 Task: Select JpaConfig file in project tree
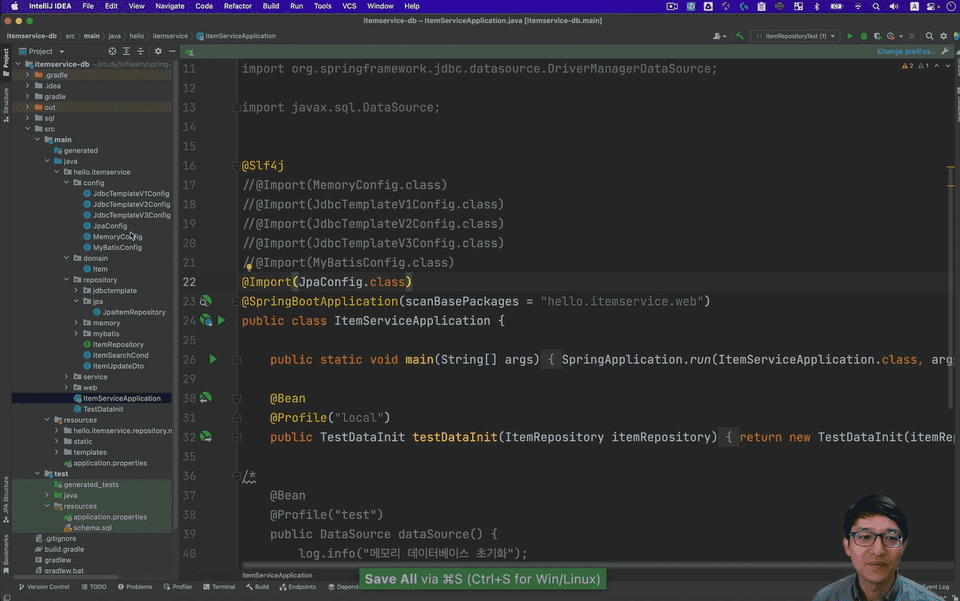click(x=110, y=226)
